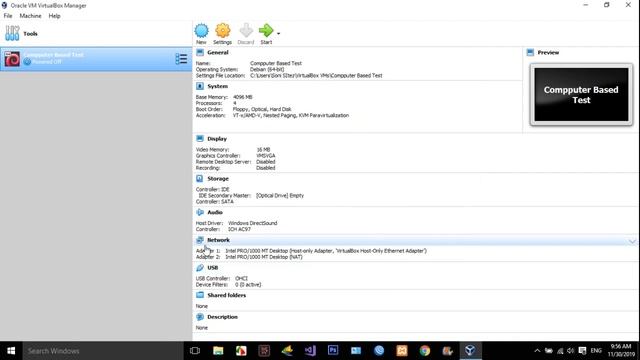
Task: Click the ENG language indicator
Action: click(x=596, y=351)
